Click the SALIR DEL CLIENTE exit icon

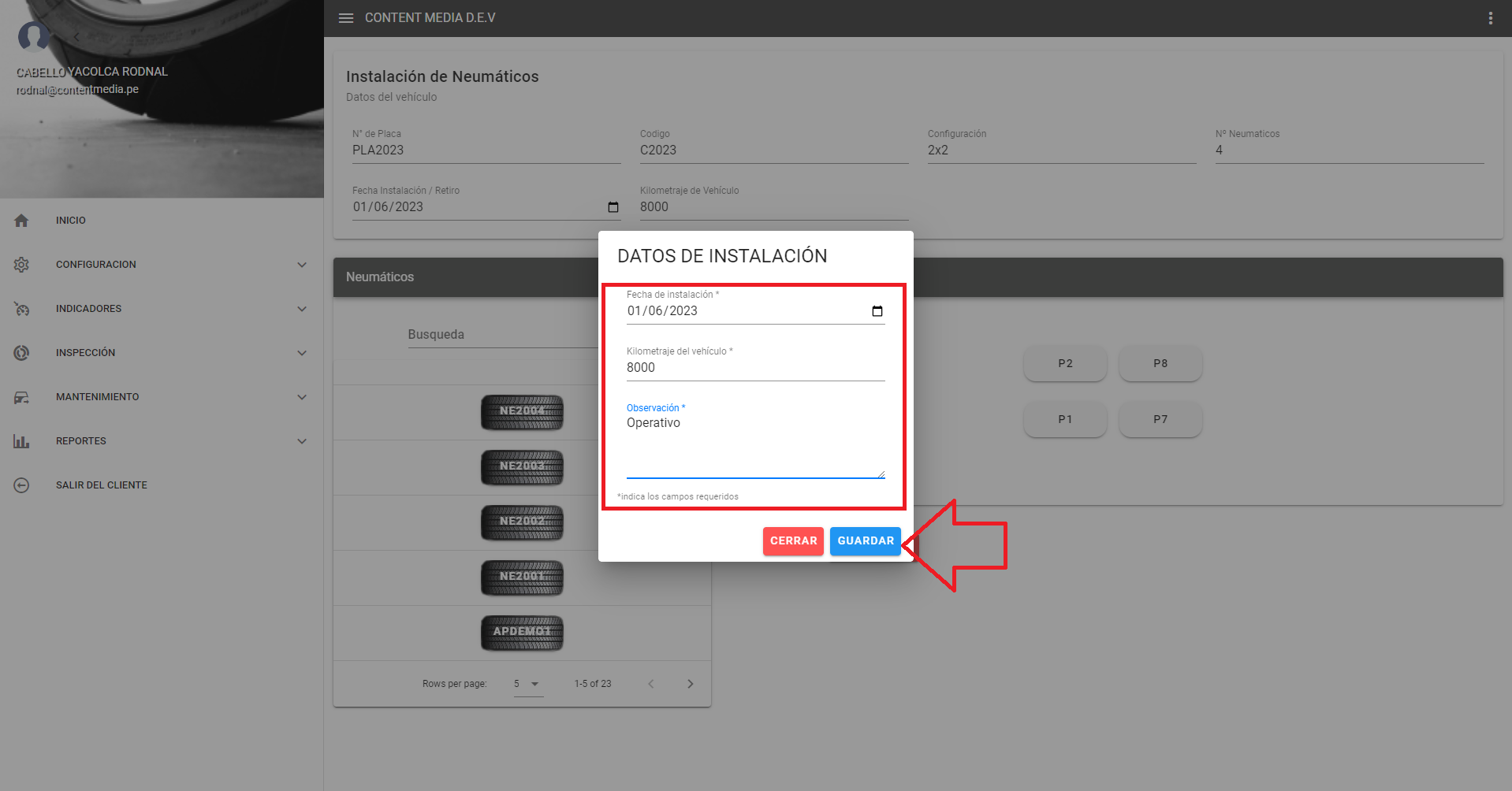pyautogui.click(x=21, y=485)
